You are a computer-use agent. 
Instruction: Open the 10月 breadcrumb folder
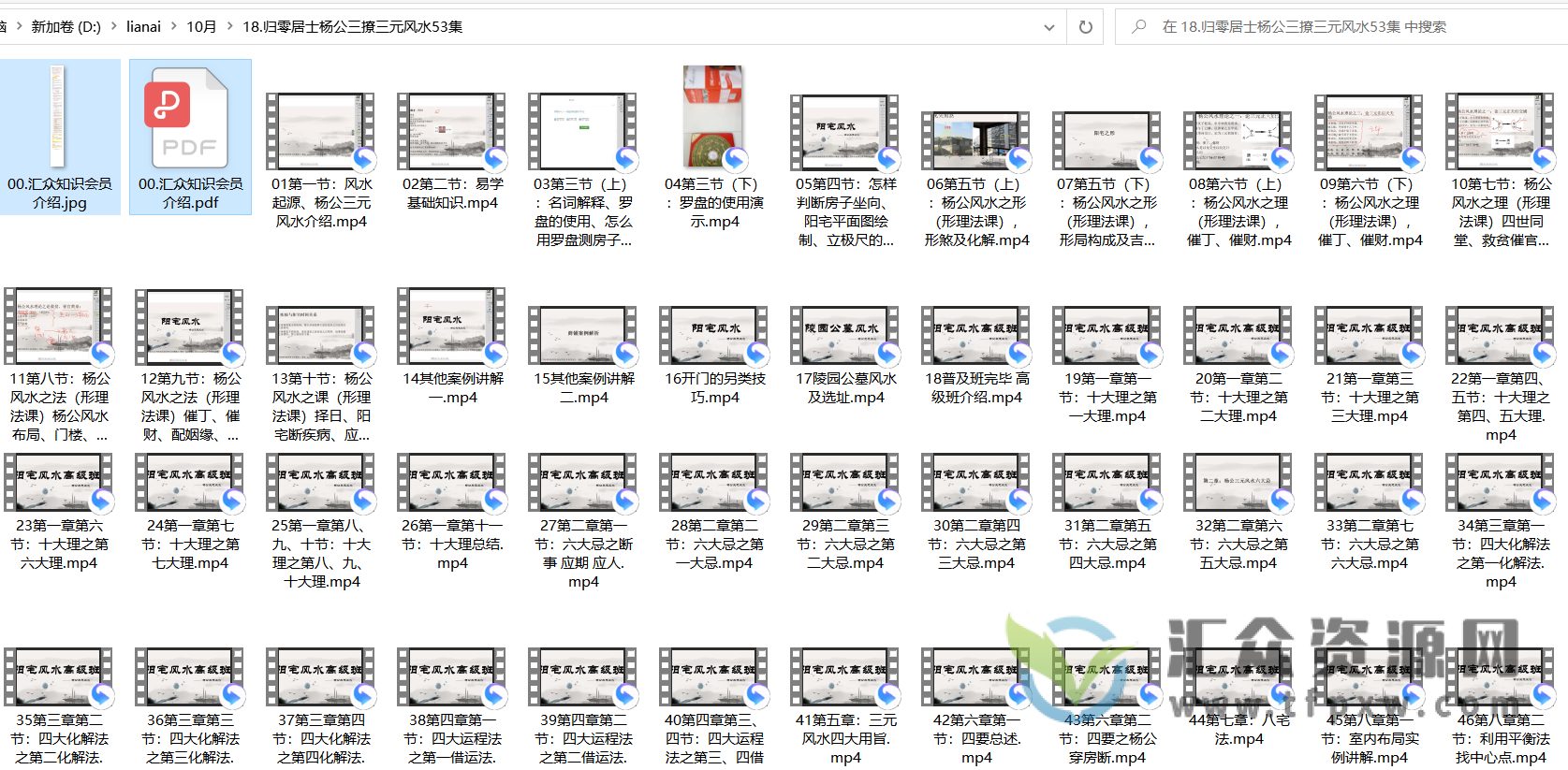pyautogui.click(x=201, y=27)
